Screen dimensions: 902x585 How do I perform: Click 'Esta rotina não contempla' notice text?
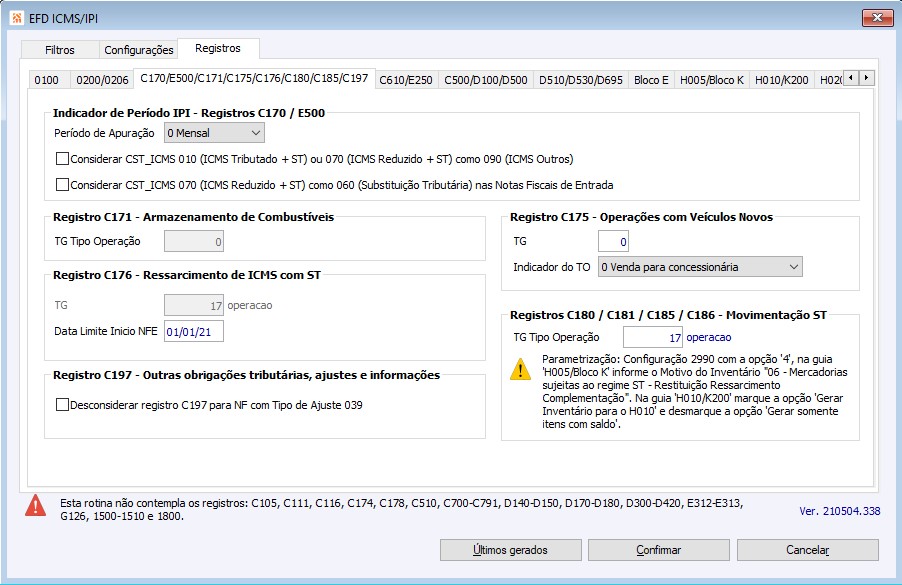[402, 510]
